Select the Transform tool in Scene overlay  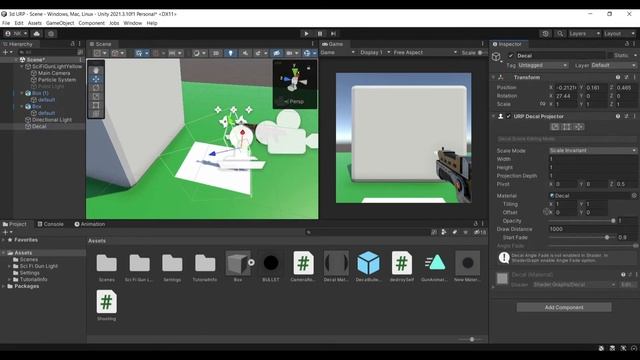coord(96,114)
